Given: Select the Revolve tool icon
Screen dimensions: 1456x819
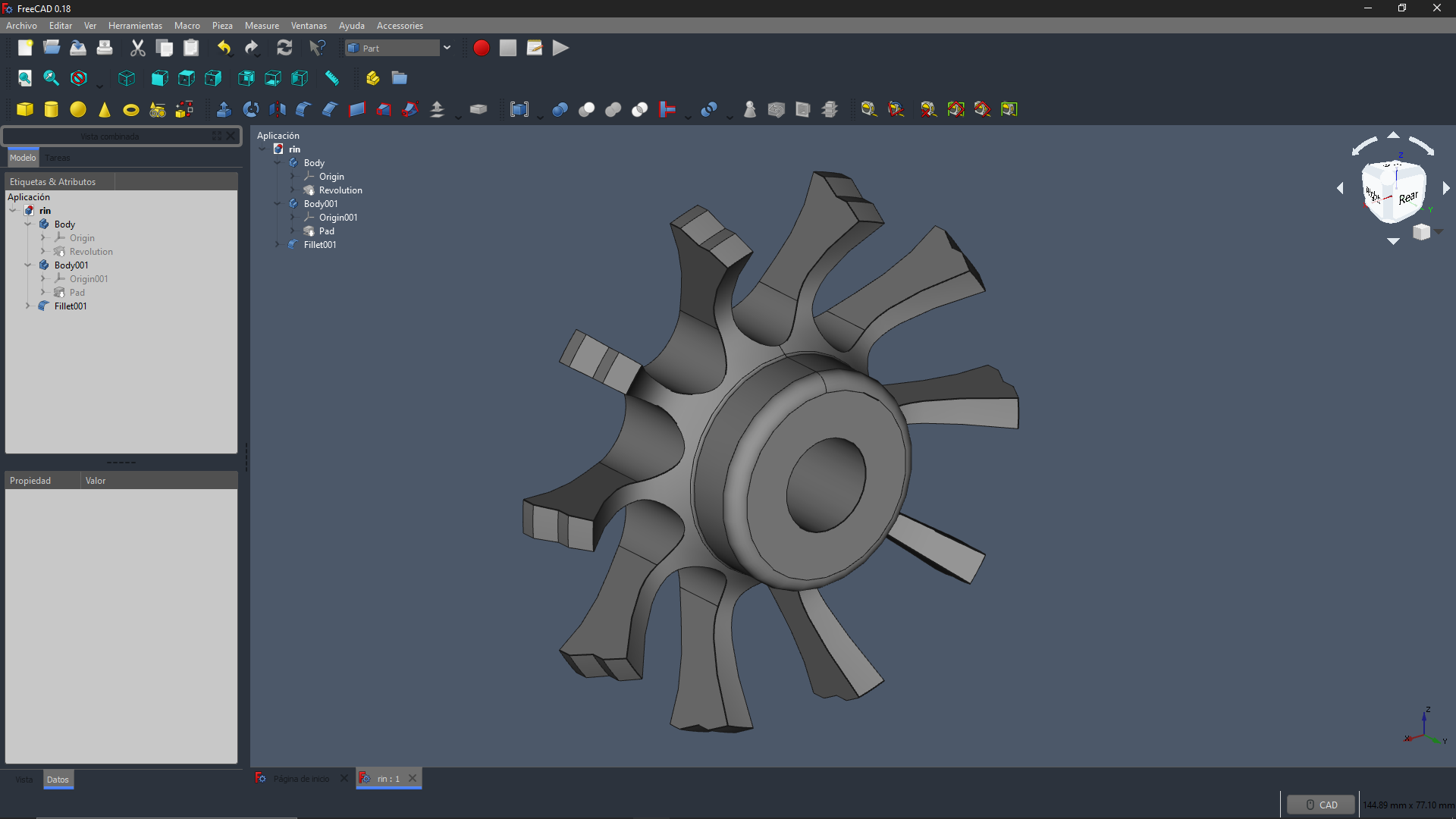Looking at the screenshot, I should [251, 109].
